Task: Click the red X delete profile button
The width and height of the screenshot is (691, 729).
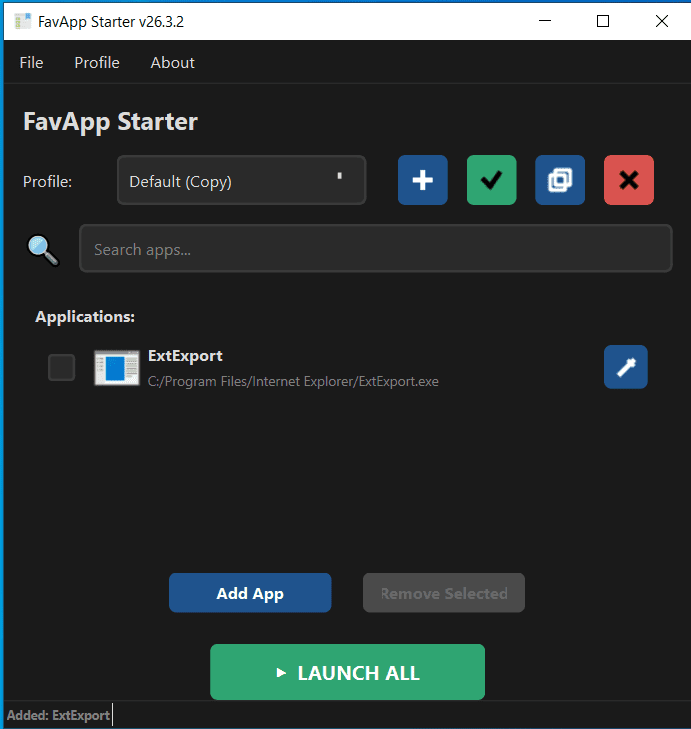Action: [x=629, y=180]
